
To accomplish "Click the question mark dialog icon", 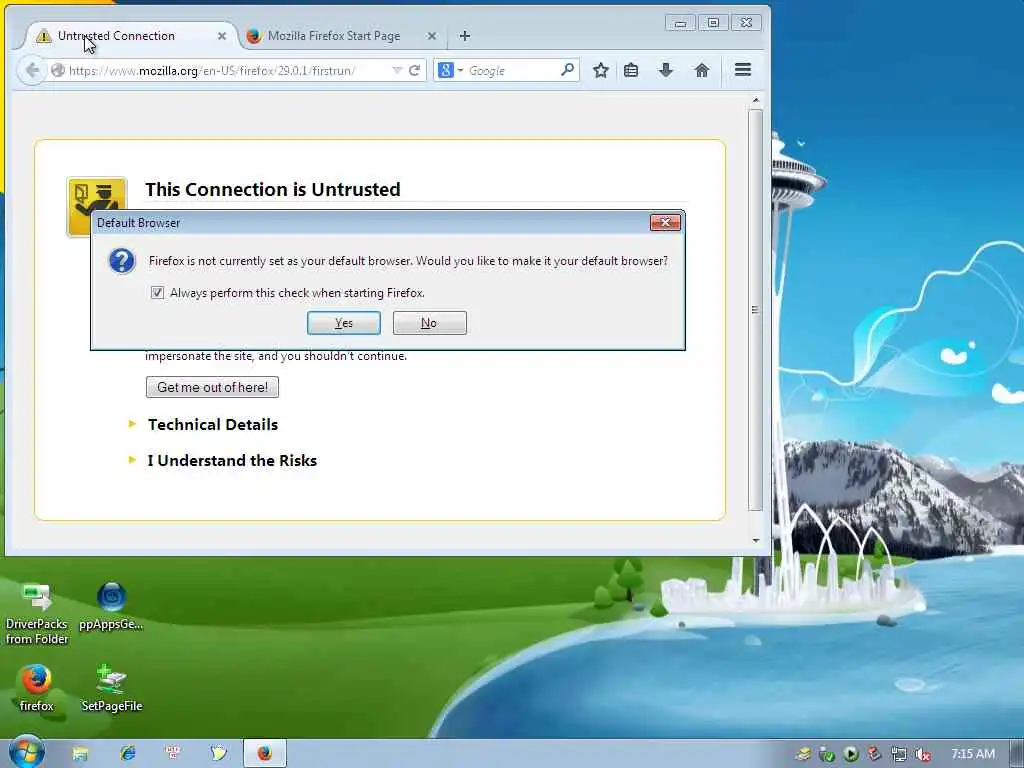I will (122, 261).
